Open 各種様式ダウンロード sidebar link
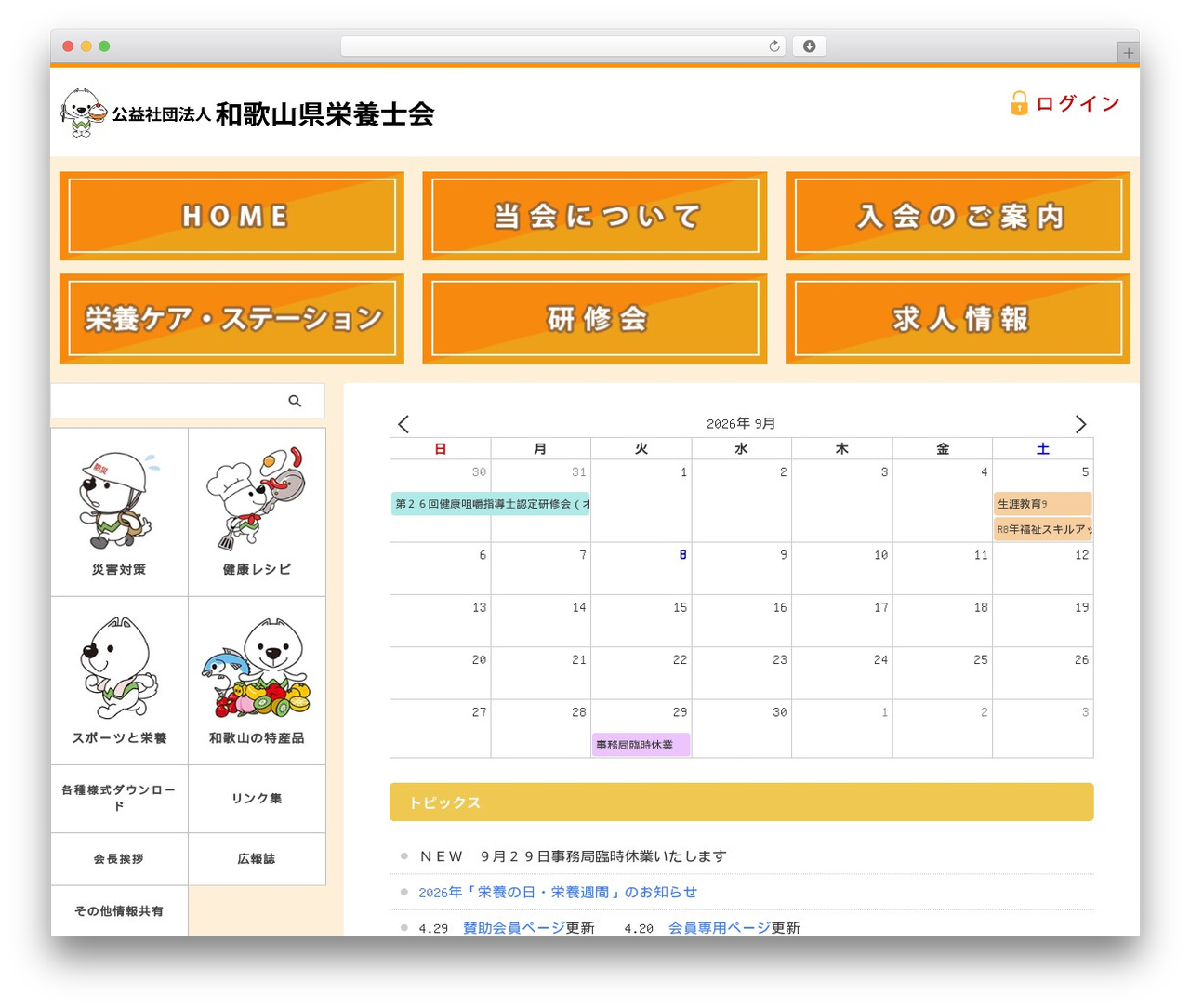The image size is (1190, 1008). [120, 799]
